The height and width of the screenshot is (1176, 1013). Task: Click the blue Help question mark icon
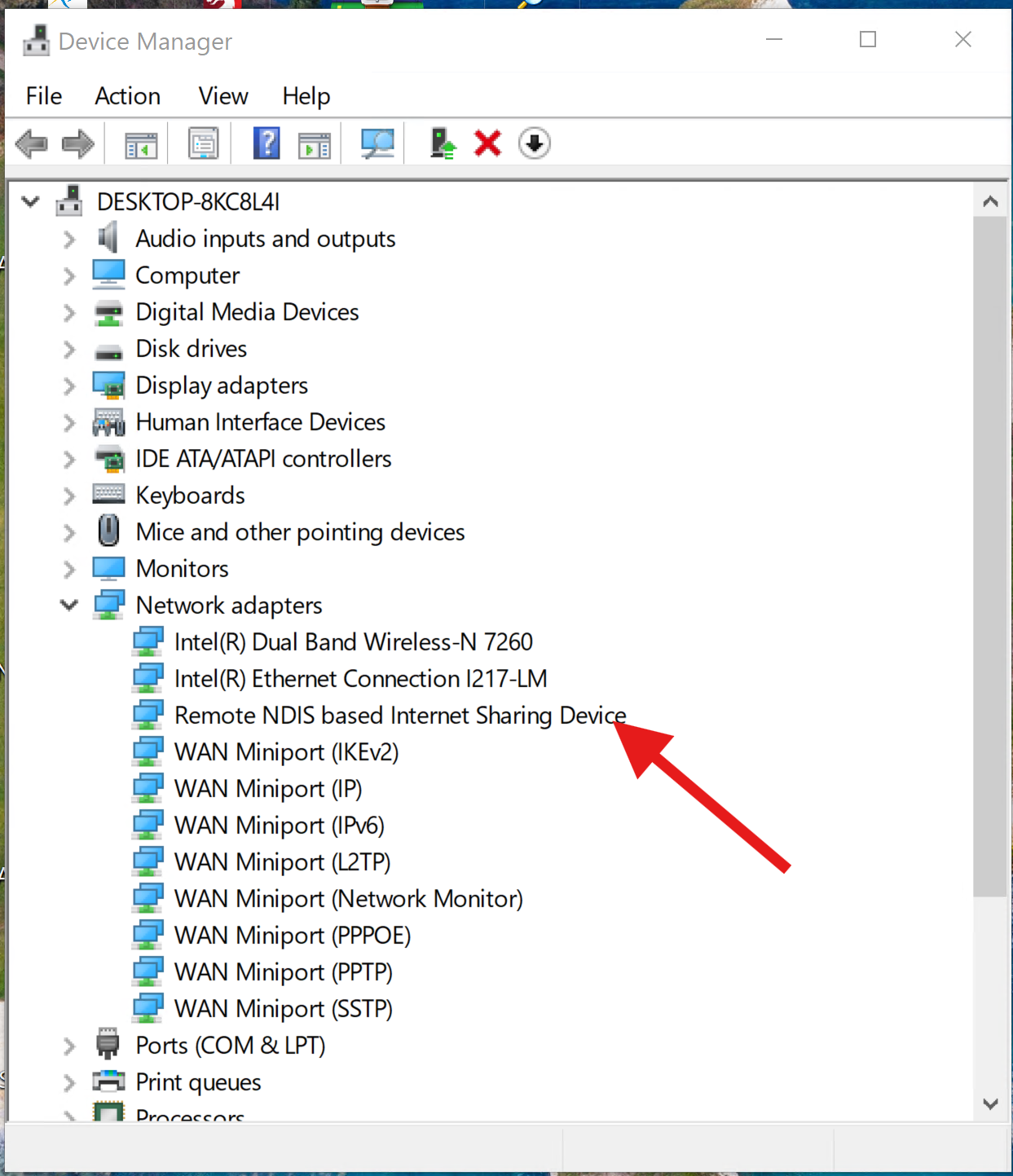[x=266, y=144]
